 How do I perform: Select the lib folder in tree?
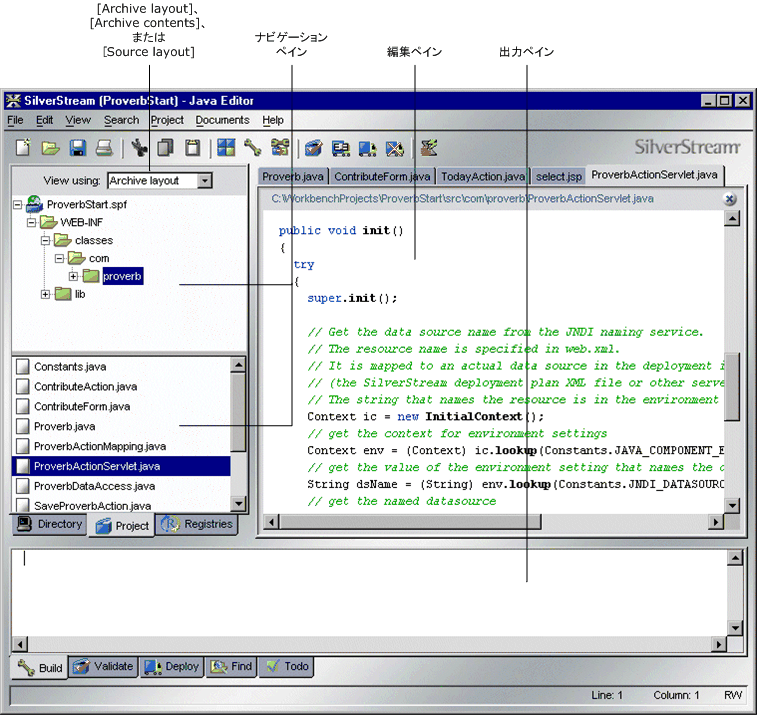80,294
